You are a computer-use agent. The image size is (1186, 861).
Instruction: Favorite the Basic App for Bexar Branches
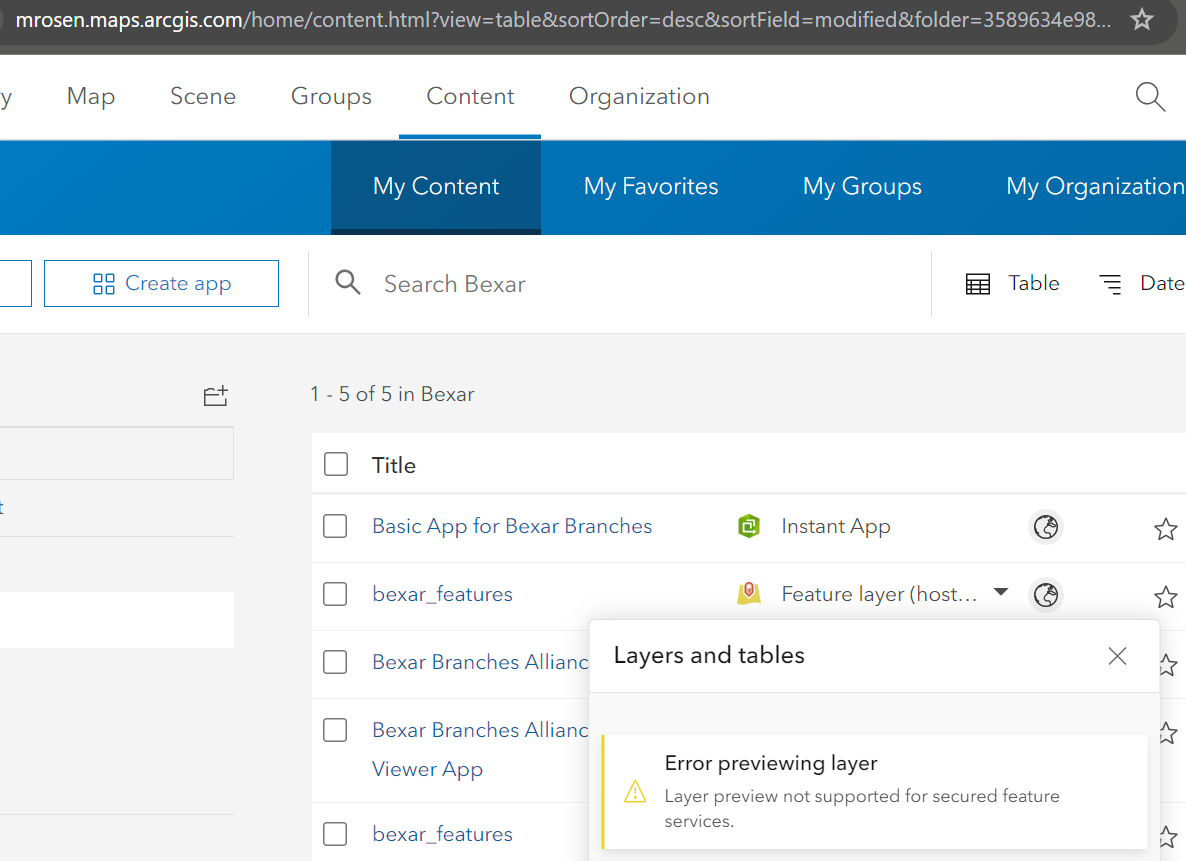1166,529
